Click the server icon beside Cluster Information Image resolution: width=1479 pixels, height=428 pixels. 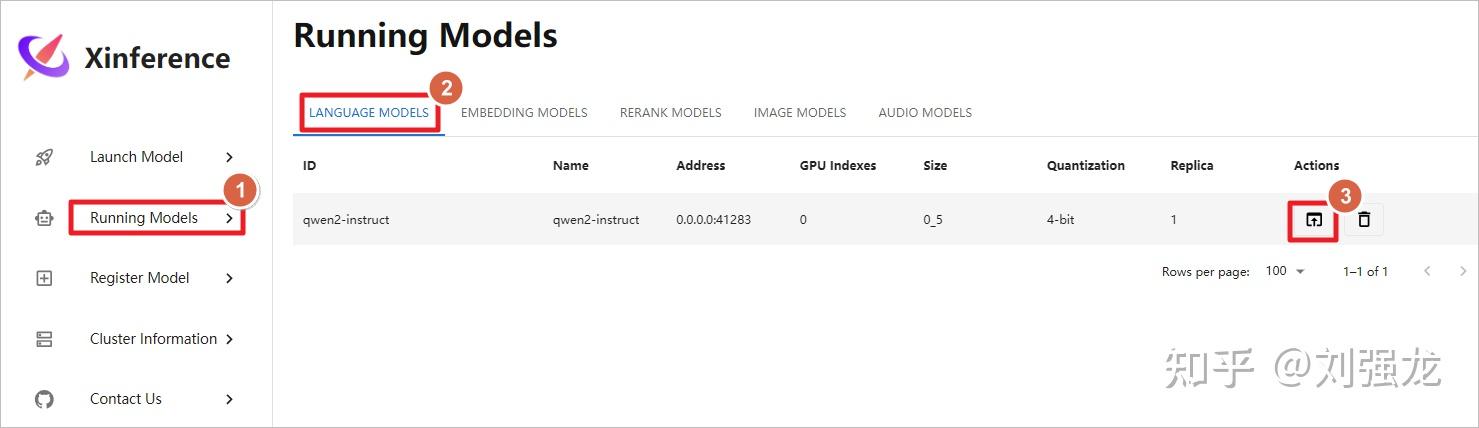[x=44, y=339]
